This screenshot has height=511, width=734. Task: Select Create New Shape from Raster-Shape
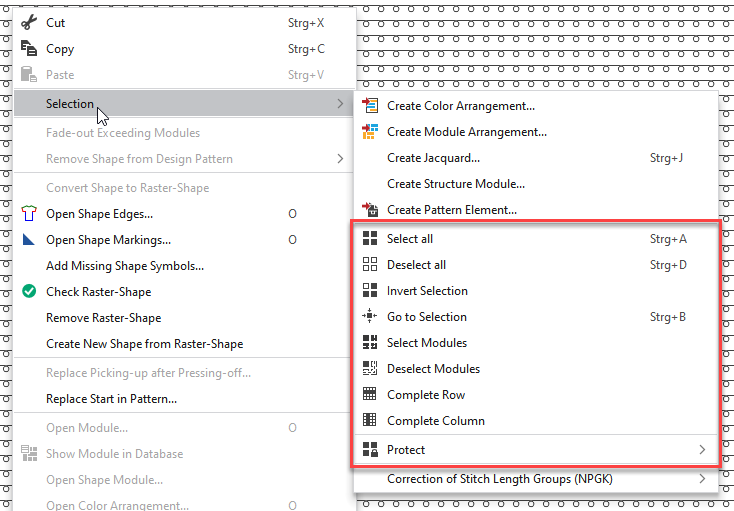(144, 344)
